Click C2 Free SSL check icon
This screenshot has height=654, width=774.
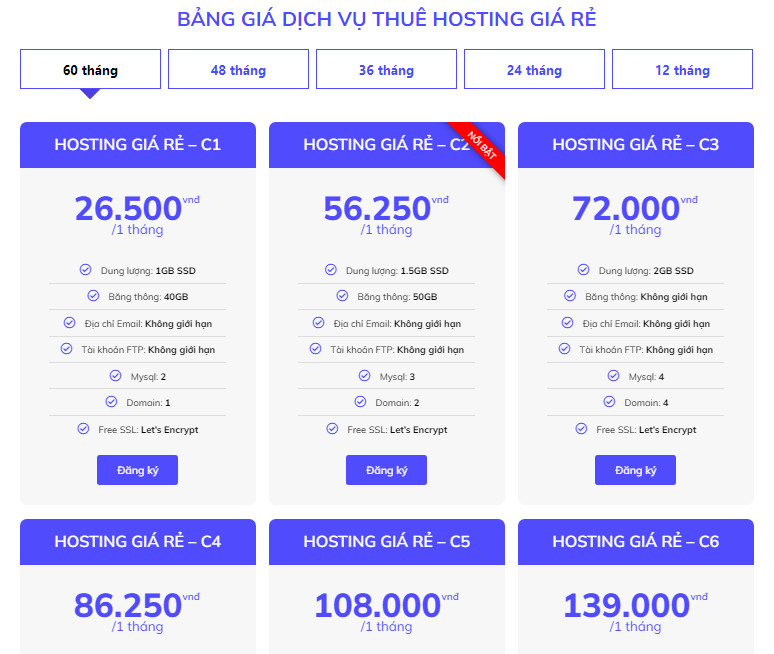332,429
